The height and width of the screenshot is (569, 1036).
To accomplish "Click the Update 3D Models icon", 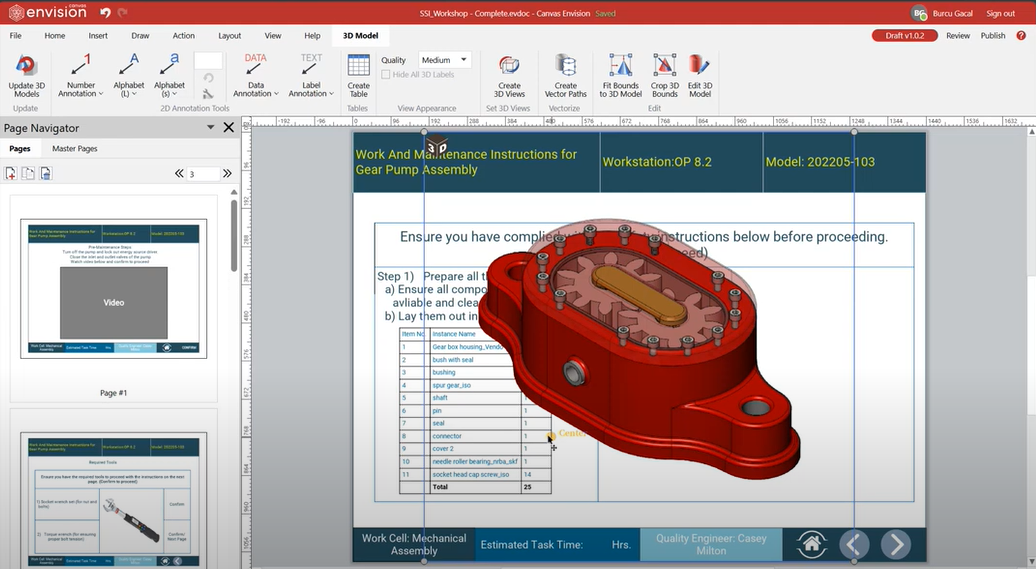I will [x=26, y=67].
